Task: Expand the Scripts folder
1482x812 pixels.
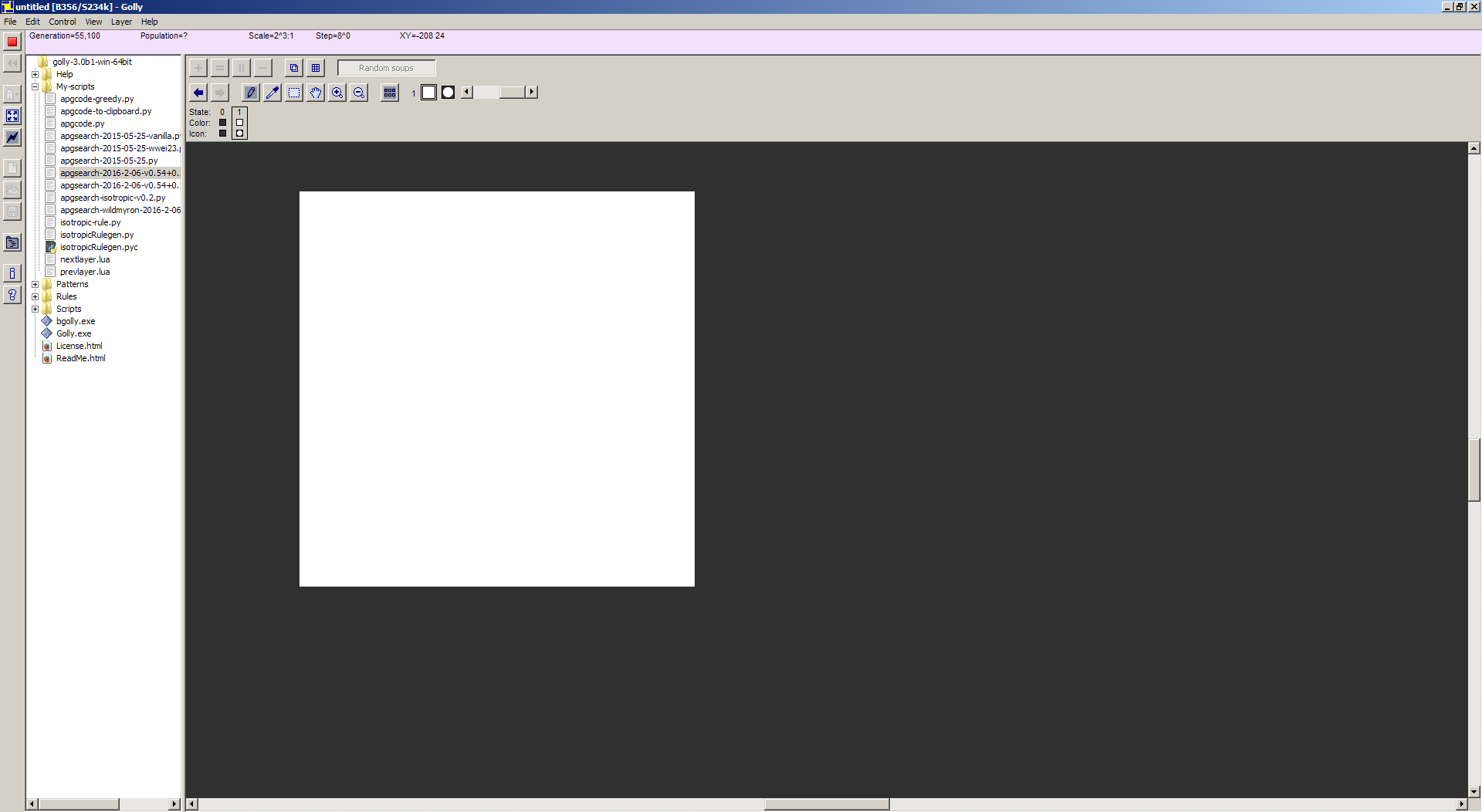Action: click(35, 309)
